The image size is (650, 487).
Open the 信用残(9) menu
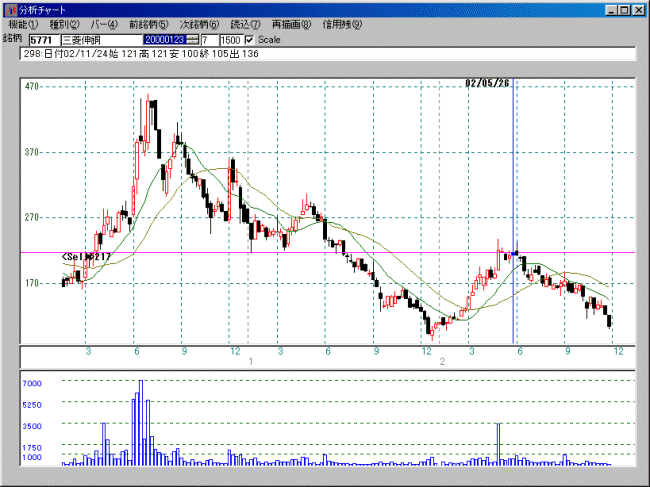[342, 24]
